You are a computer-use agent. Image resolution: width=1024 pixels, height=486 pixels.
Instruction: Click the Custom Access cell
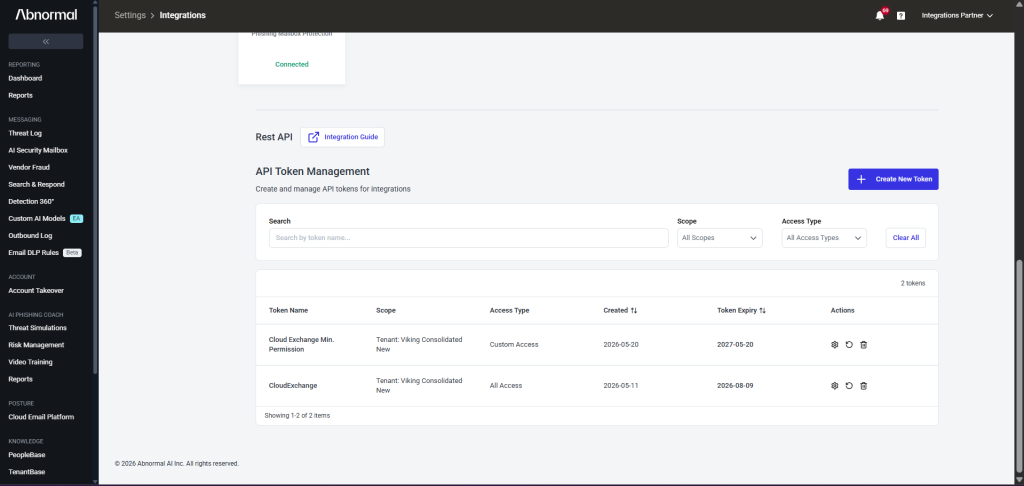click(x=514, y=344)
